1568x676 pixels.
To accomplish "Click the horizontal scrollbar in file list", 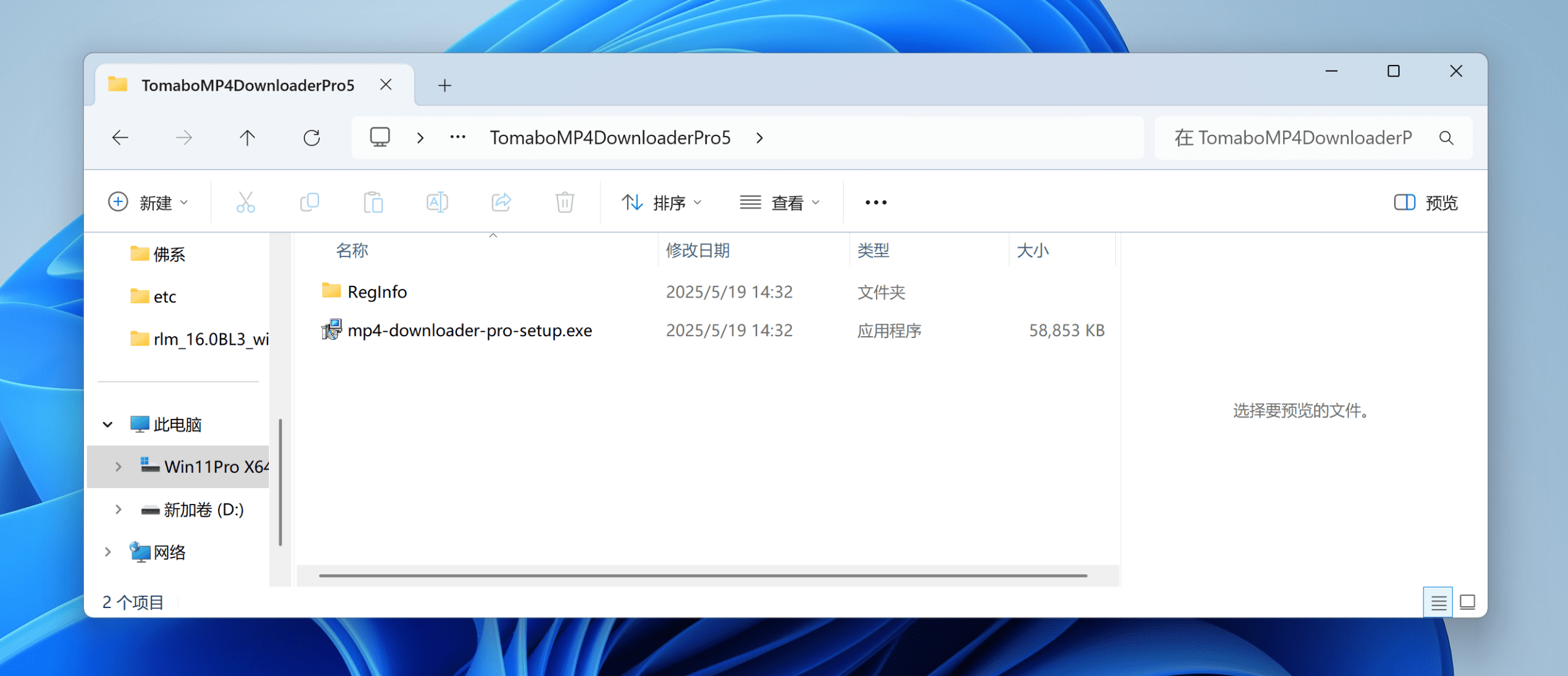I will [x=703, y=576].
